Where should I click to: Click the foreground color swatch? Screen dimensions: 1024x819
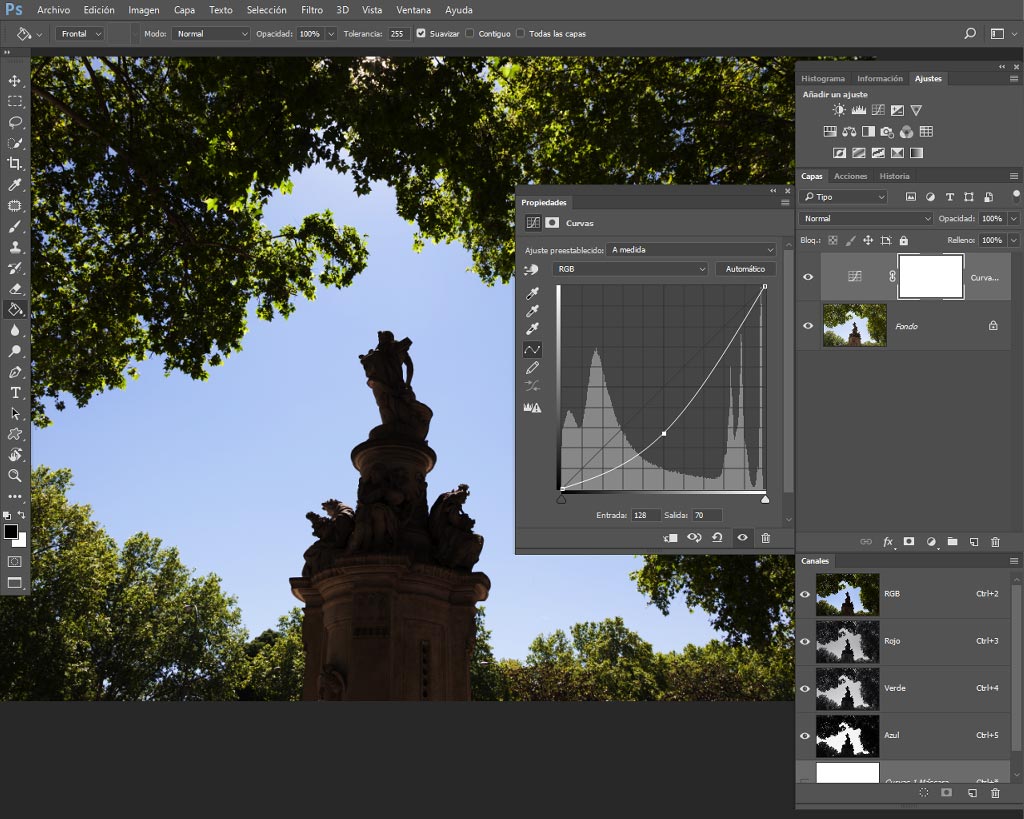click(10, 532)
